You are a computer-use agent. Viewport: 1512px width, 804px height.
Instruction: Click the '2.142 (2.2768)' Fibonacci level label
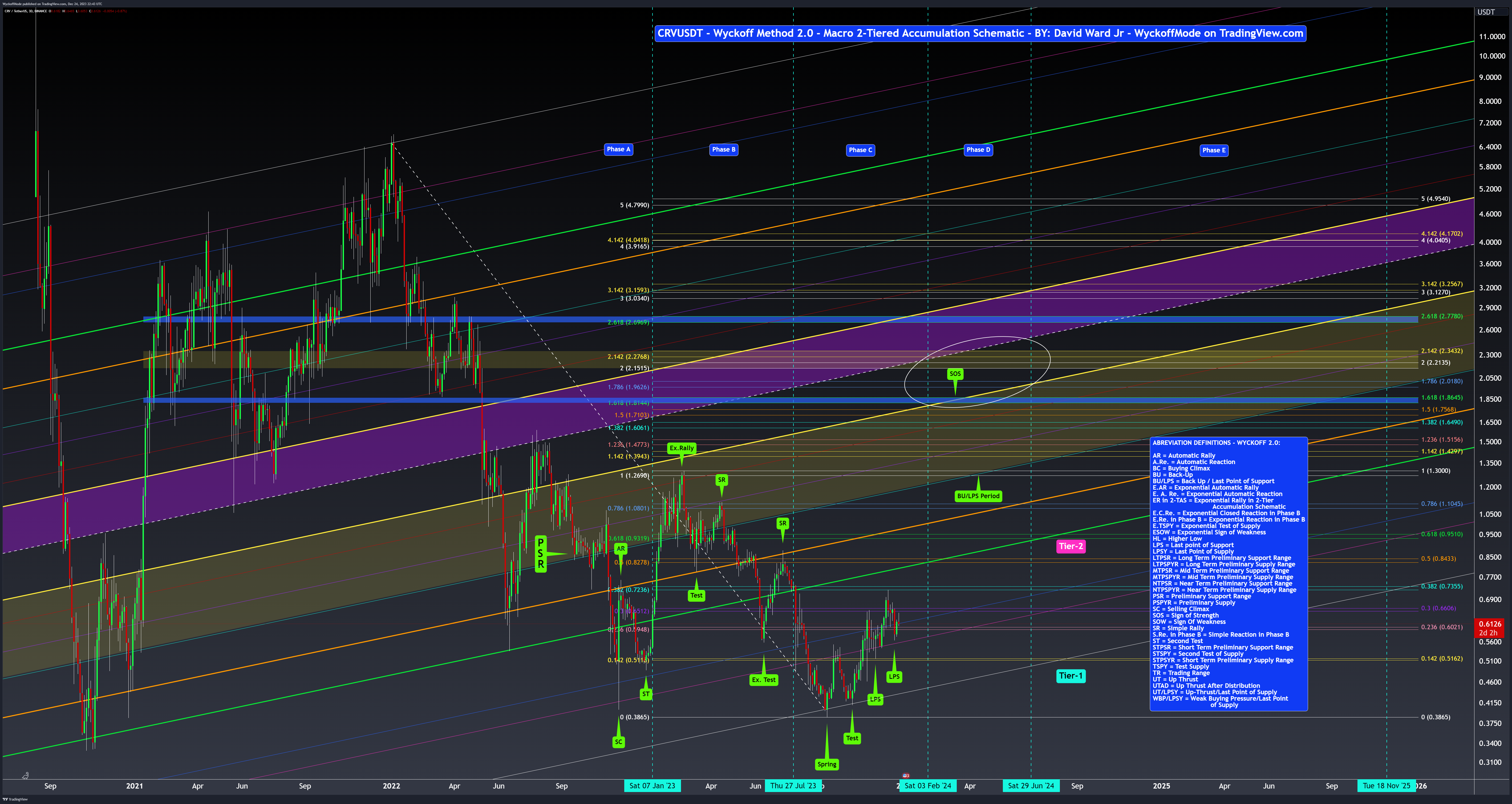(x=628, y=357)
